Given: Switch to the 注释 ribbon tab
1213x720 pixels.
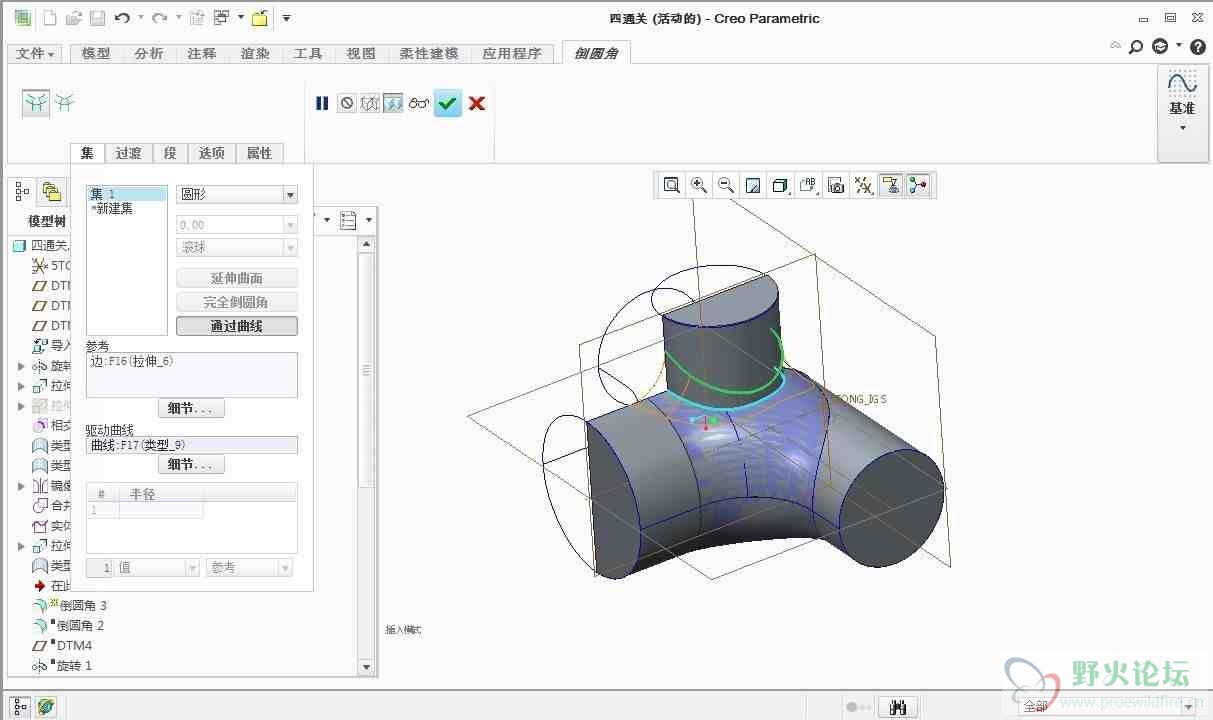Looking at the screenshot, I should pyautogui.click(x=202, y=54).
